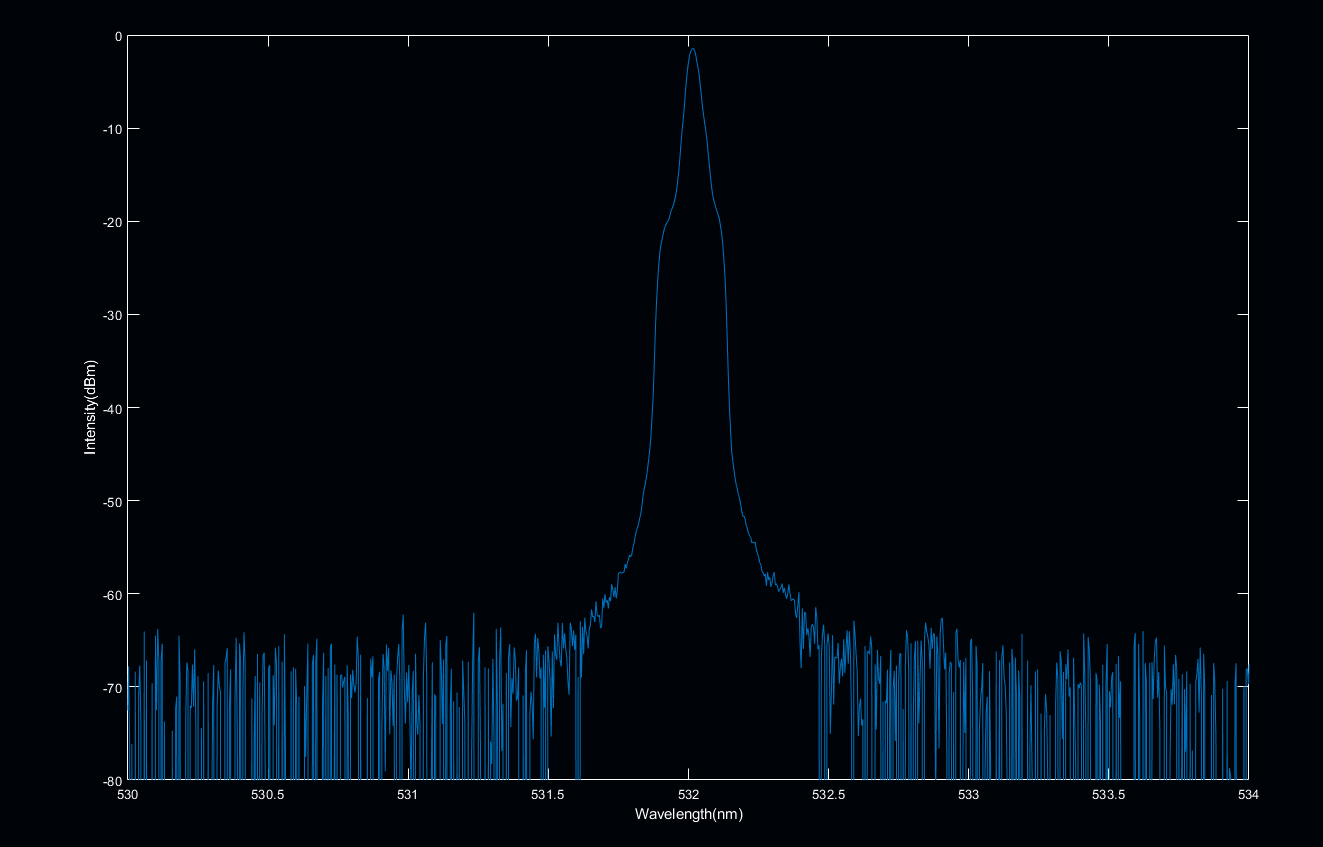Select the 532 x-axis tick label
Viewport: 1323px width, 847px height.
click(x=688, y=795)
